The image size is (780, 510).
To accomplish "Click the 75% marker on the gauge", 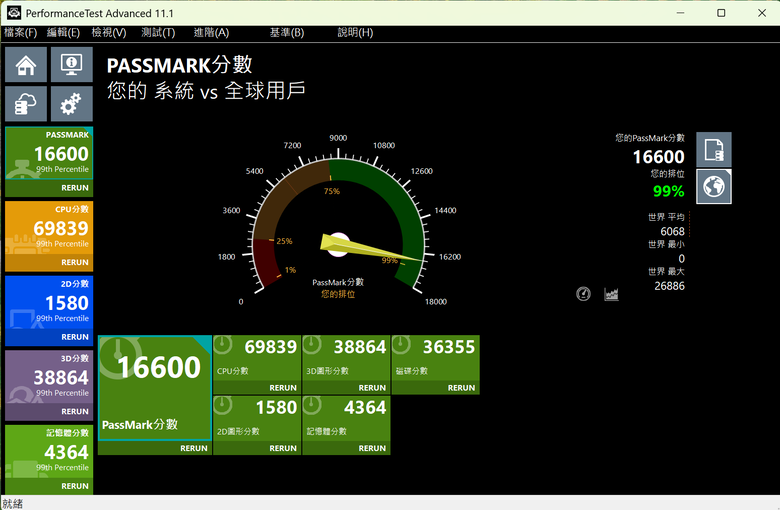I will click(332, 191).
